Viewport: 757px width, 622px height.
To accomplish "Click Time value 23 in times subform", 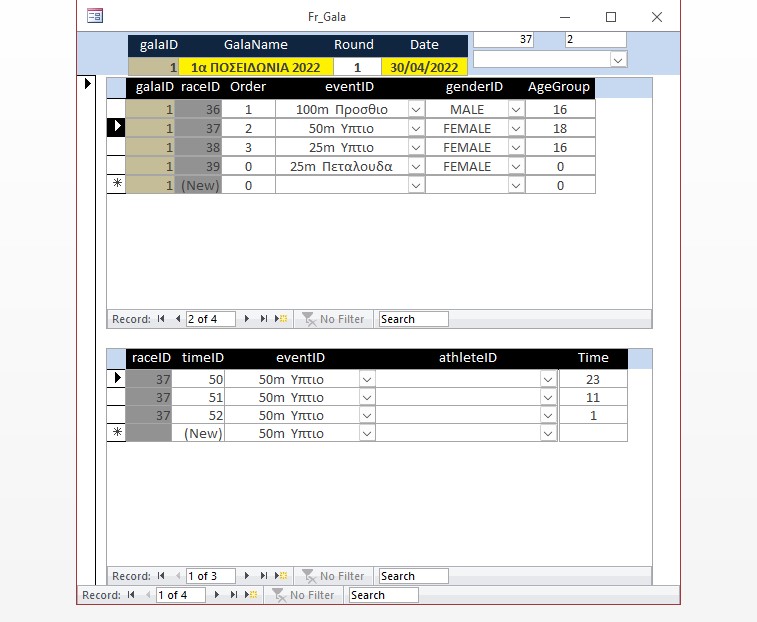I will (593, 380).
